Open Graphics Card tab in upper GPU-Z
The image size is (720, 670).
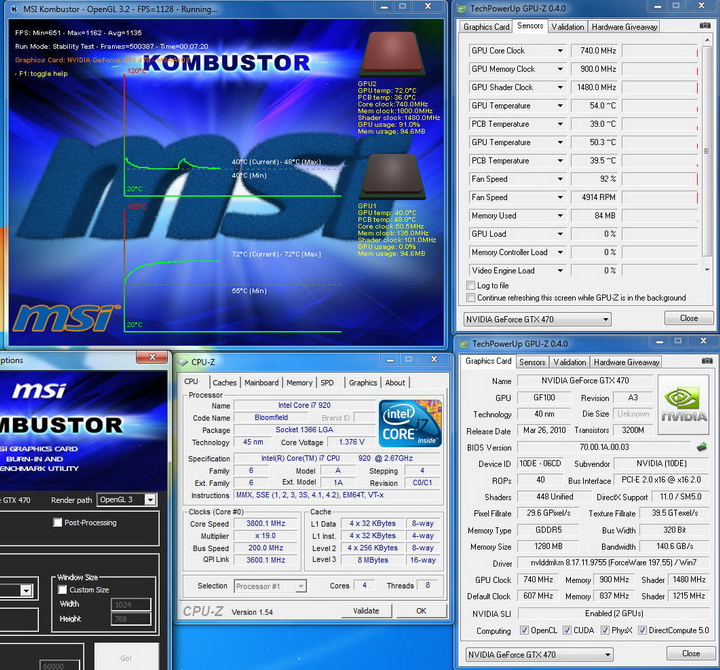pyautogui.click(x=486, y=27)
